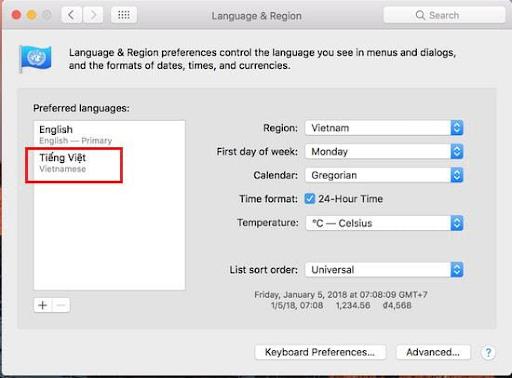The image size is (512, 378).
Task: Toggle the 24-Hour Time checkbox
Action: pyautogui.click(x=309, y=199)
